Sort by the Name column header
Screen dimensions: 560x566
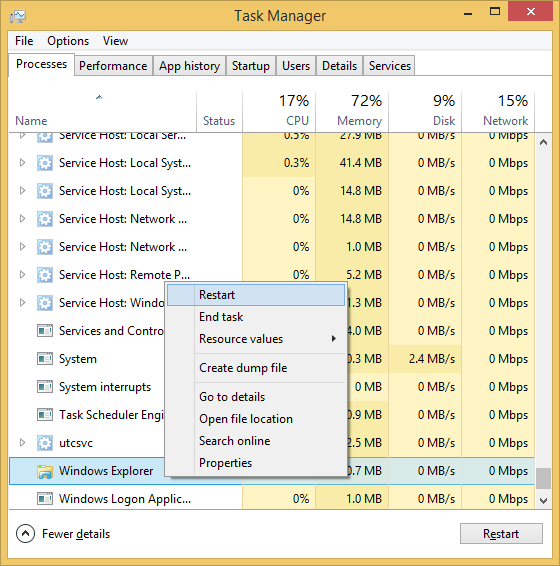103,111
